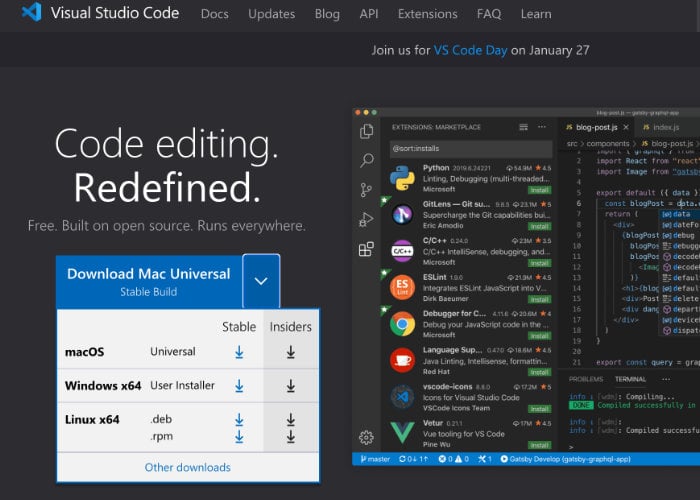Image resolution: width=700 pixels, height=500 pixels.
Task: Click the Insiders column header
Action: pyautogui.click(x=291, y=327)
